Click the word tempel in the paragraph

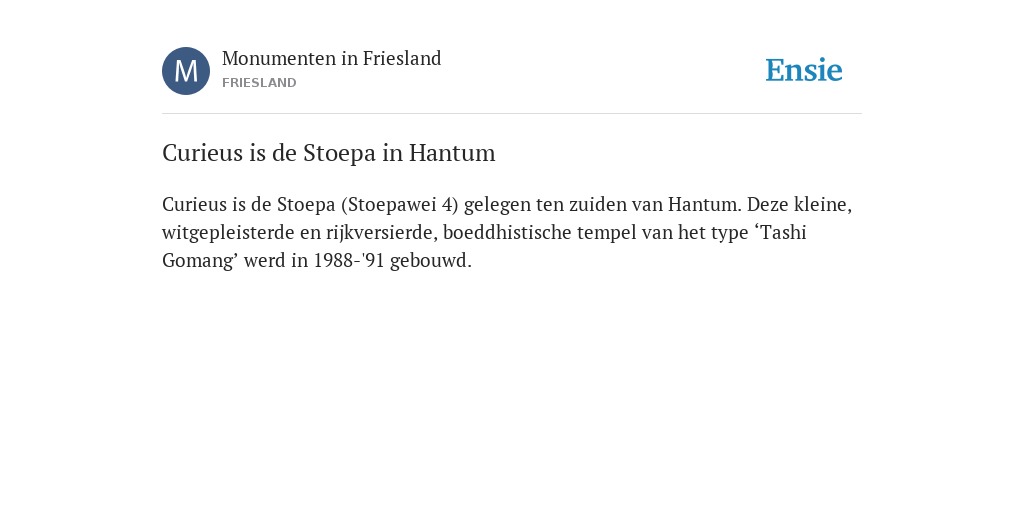(605, 233)
